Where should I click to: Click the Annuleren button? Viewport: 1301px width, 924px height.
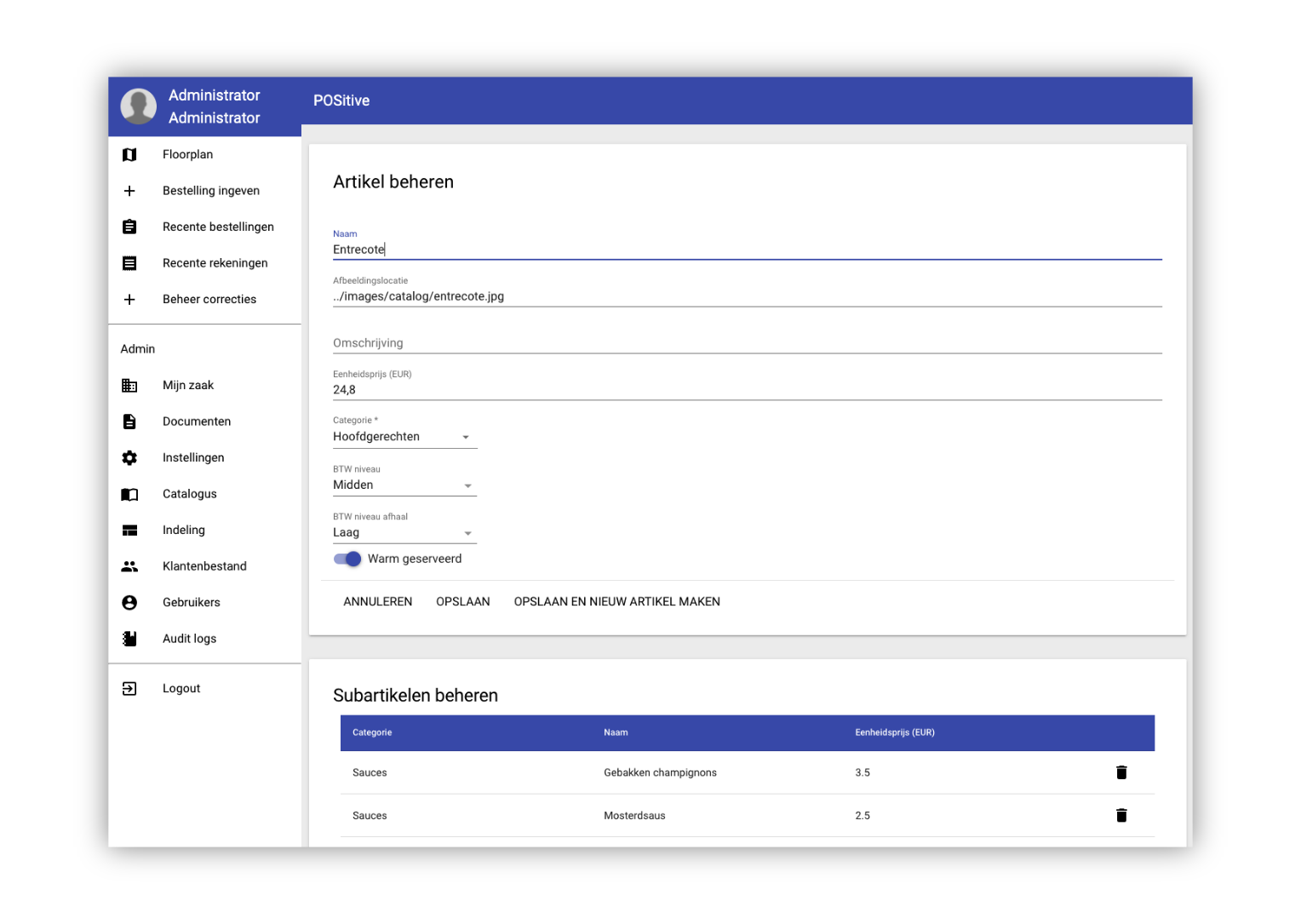377,602
